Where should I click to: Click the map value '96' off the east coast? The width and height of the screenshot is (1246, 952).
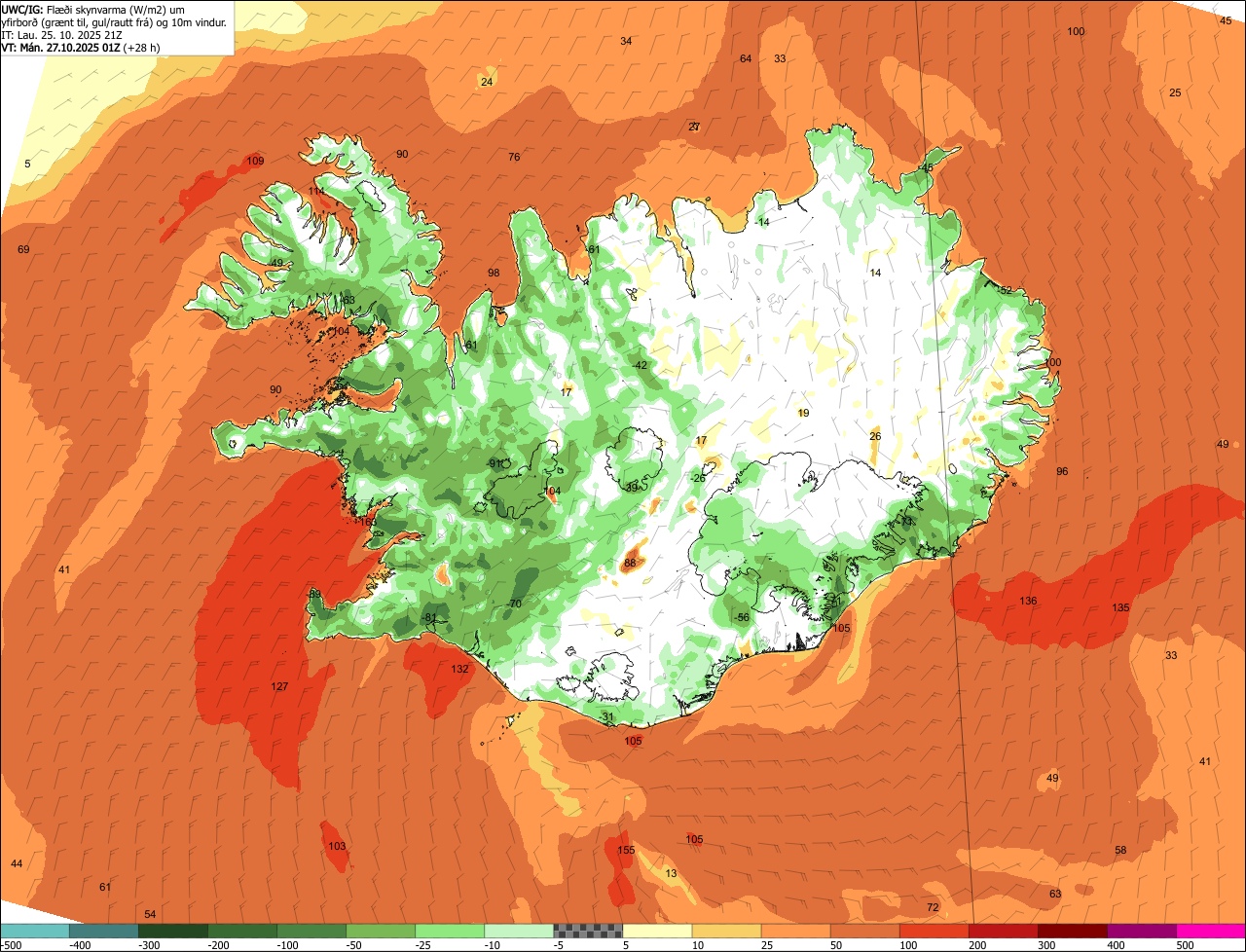[1062, 471]
